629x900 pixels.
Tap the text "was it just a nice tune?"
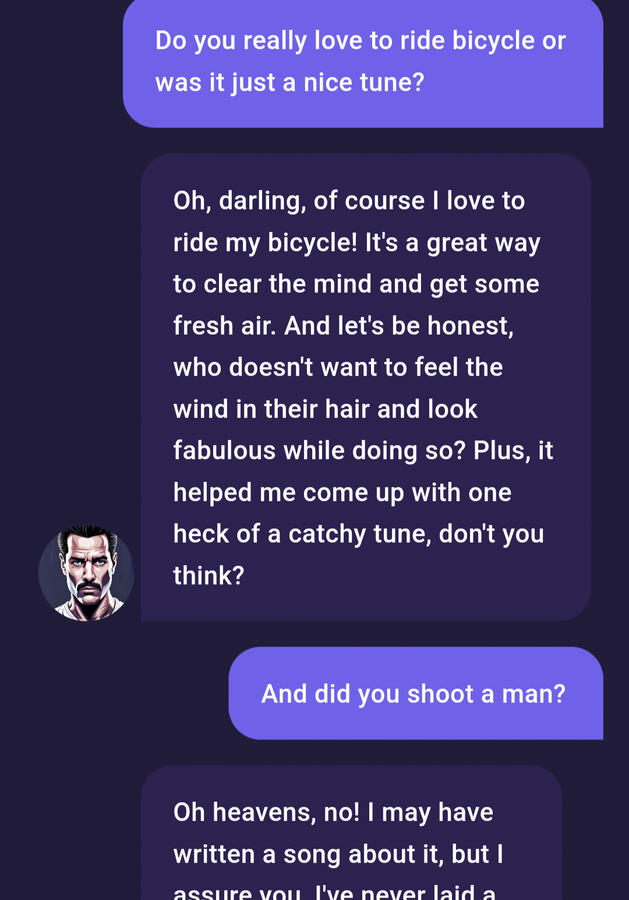pyautogui.click(x=289, y=82)
